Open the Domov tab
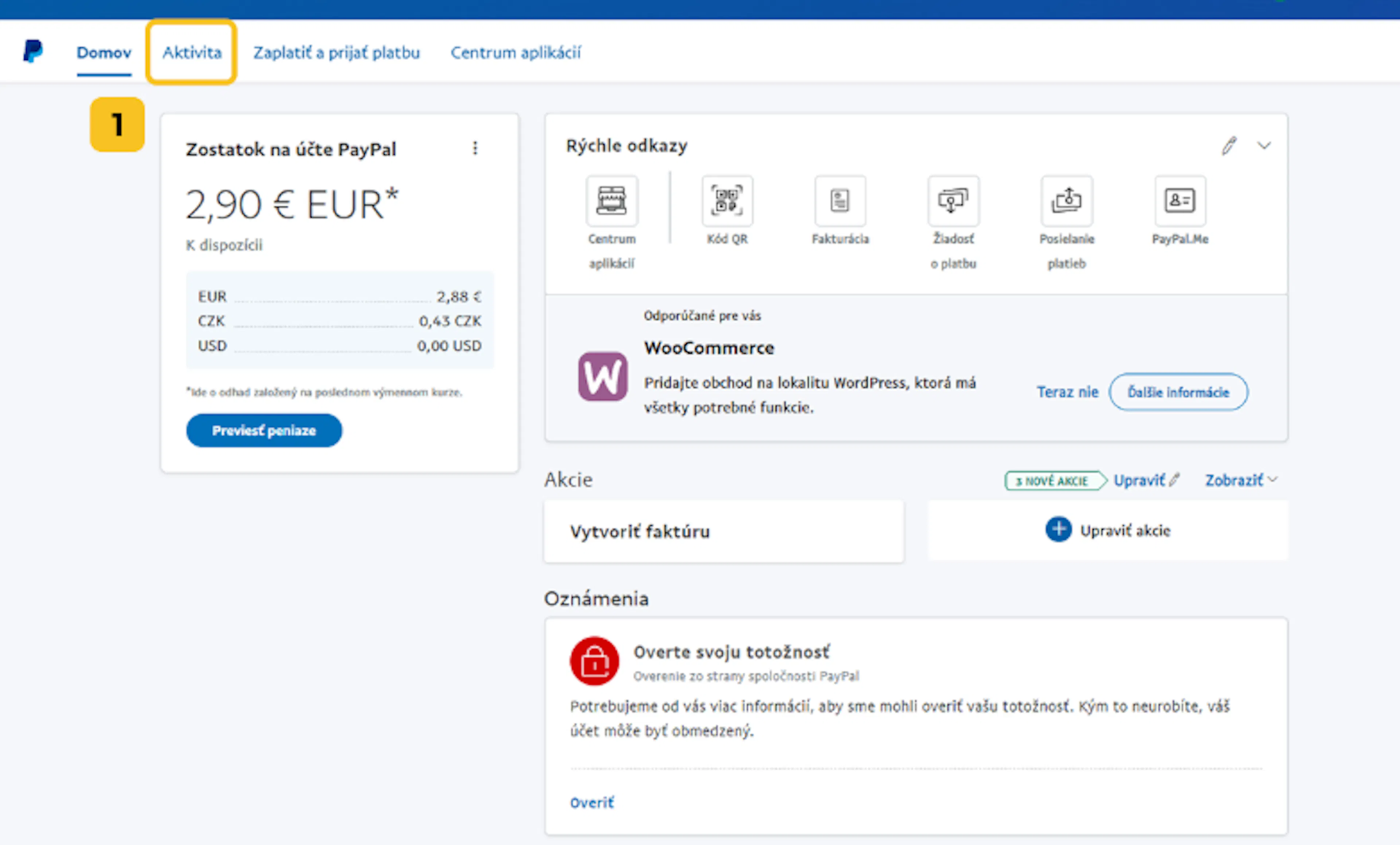This screenshot has height=845, width=1400. pos(104,53)
